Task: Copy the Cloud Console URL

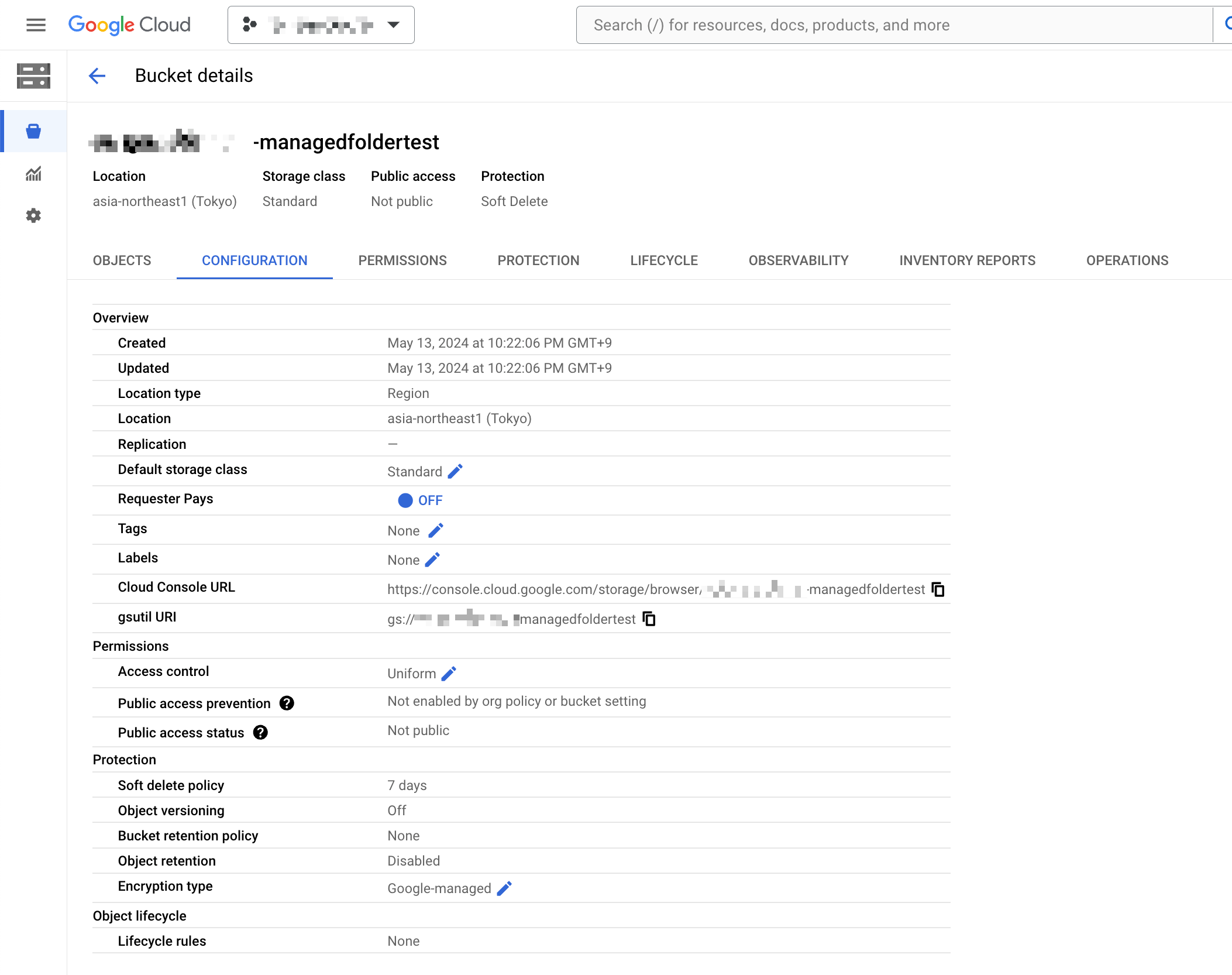Action: pyautogui.click(x=938, y=589)
